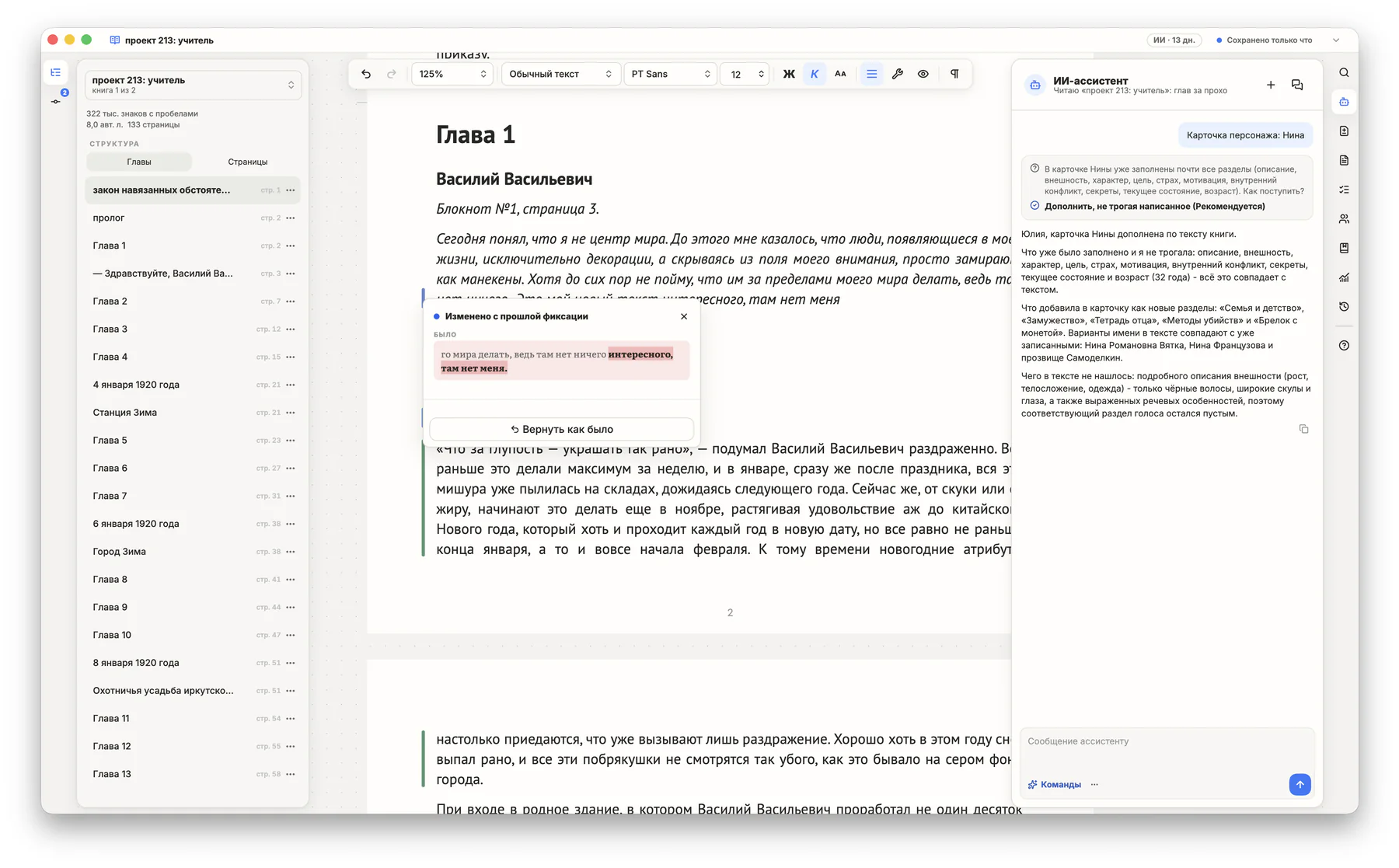Toggle italic formatting (К)
The width and height of the screenshot is (1399, 868).
pos(815,74)
